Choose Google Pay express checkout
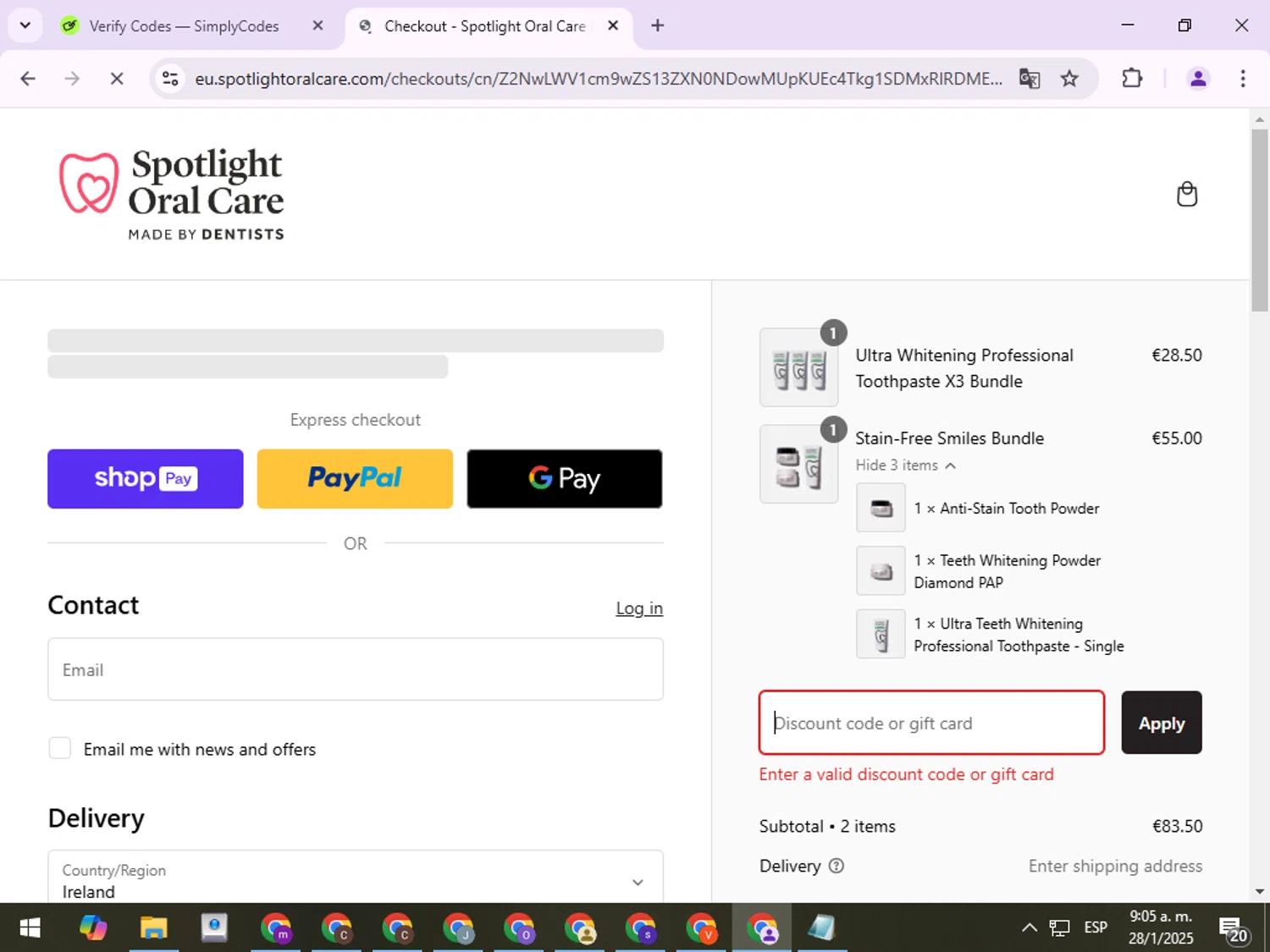 click(x=565, y=478)
